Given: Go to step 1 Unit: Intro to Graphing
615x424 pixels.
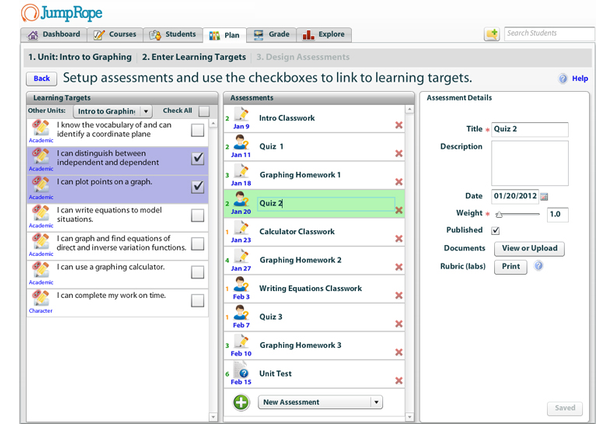Looking at the screenshot, I should (80, 57).
